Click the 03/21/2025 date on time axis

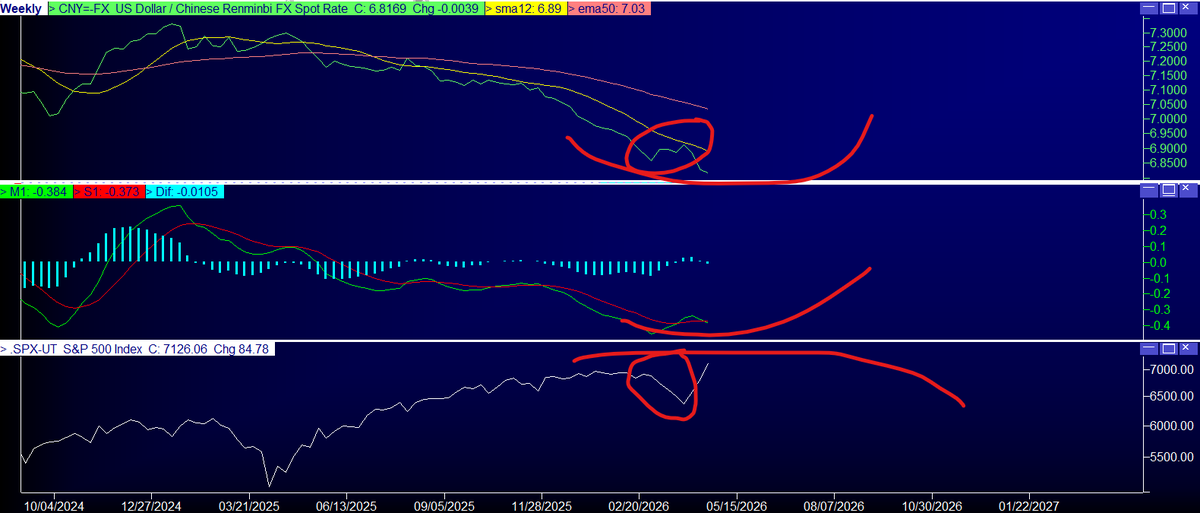pyautogui.click(x=249, y=505)
